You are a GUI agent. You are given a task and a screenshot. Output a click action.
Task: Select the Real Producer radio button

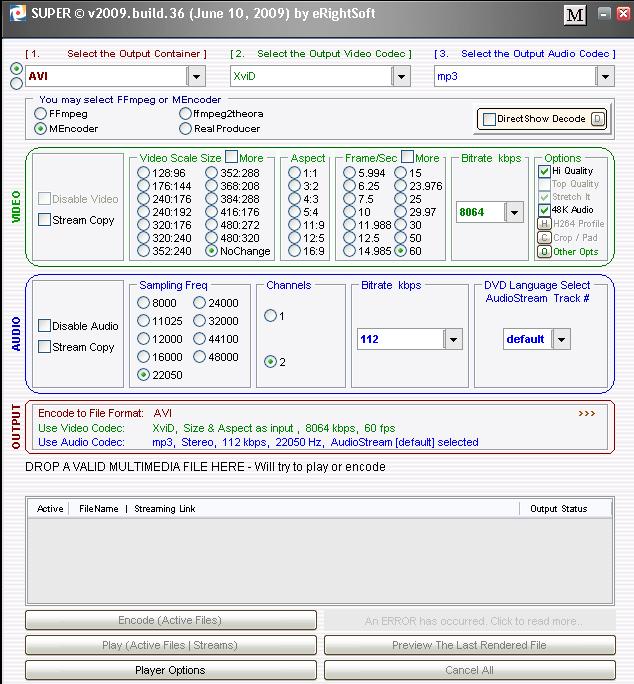click(185, 129)
